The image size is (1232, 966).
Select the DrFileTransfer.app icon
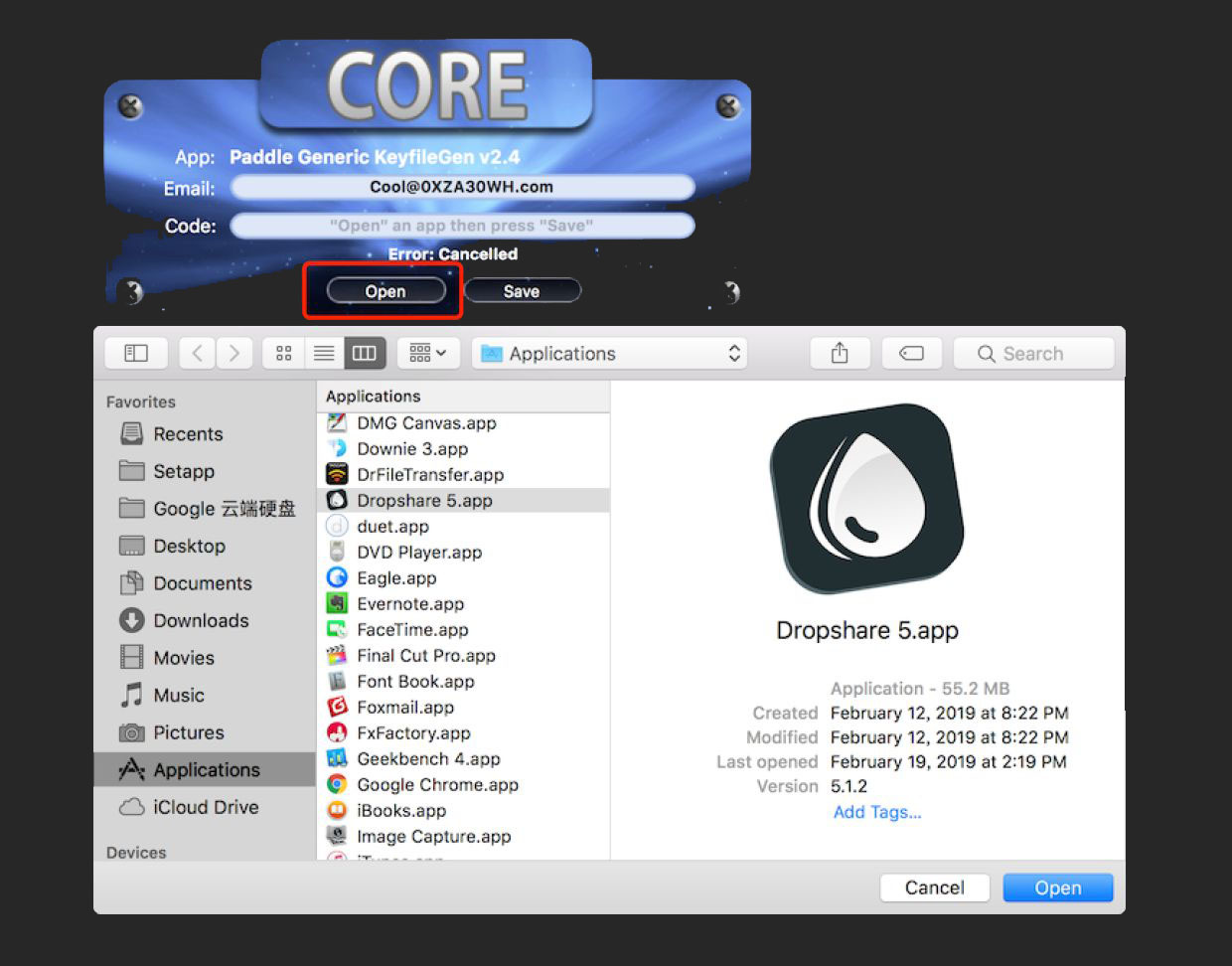(x=337, y=475)
